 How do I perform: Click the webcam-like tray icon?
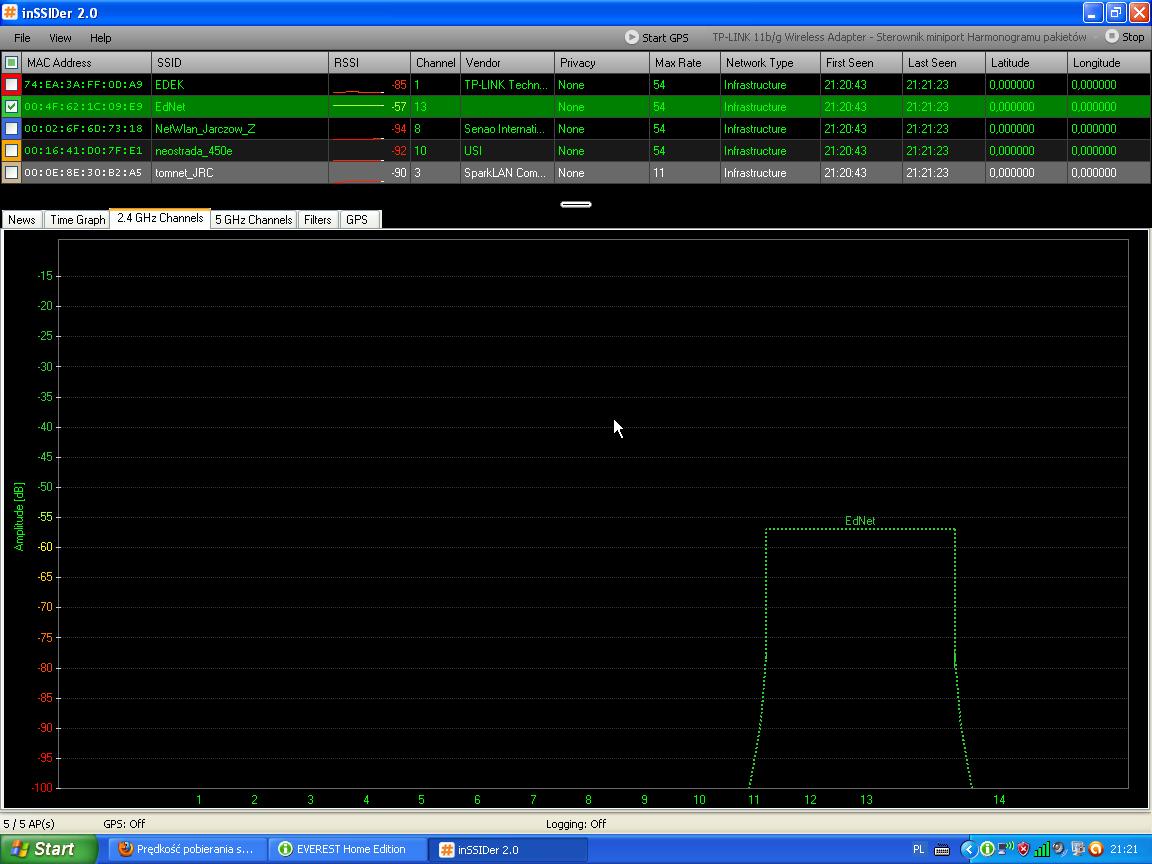pyautogui.click(x=1059, y=849)
